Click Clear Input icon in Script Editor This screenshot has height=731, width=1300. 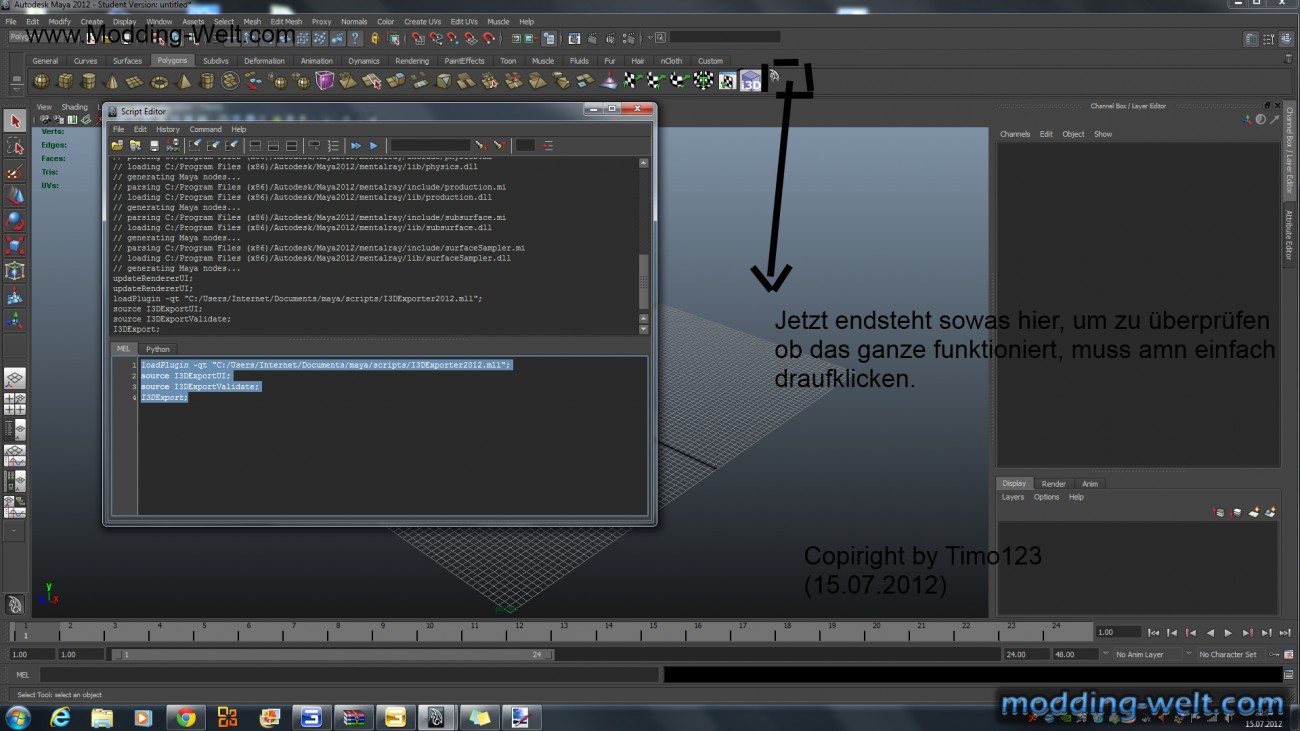[213, 146]
